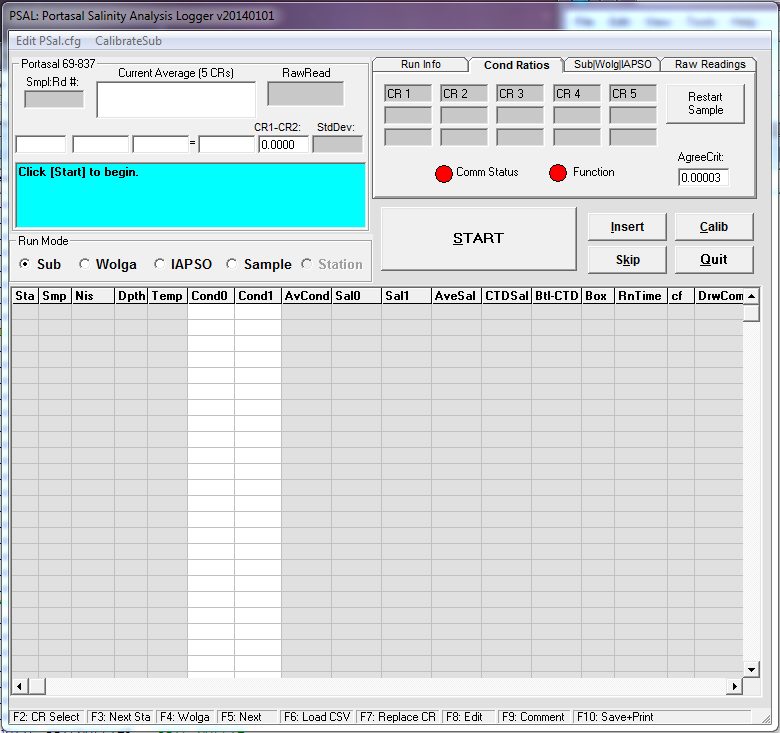Click the Restart Sample button

tap(705, 104)
